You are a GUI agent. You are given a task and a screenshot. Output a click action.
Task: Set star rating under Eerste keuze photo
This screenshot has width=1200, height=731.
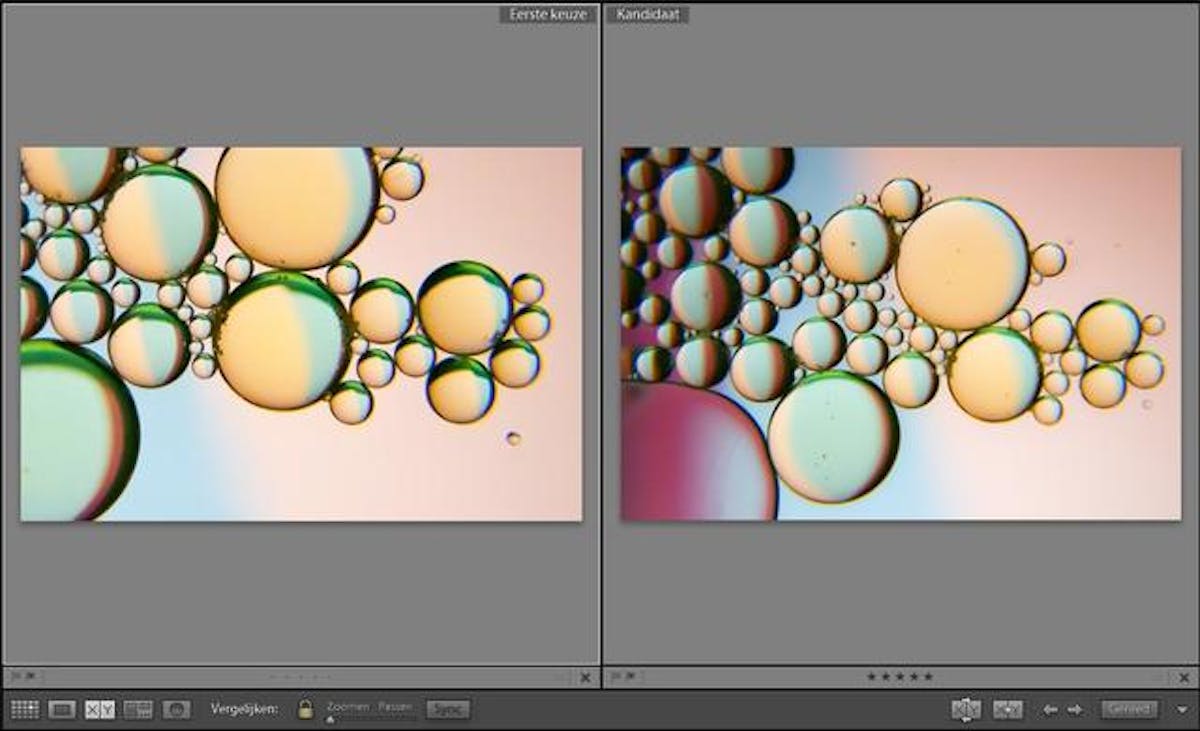[x=300, y=677]
